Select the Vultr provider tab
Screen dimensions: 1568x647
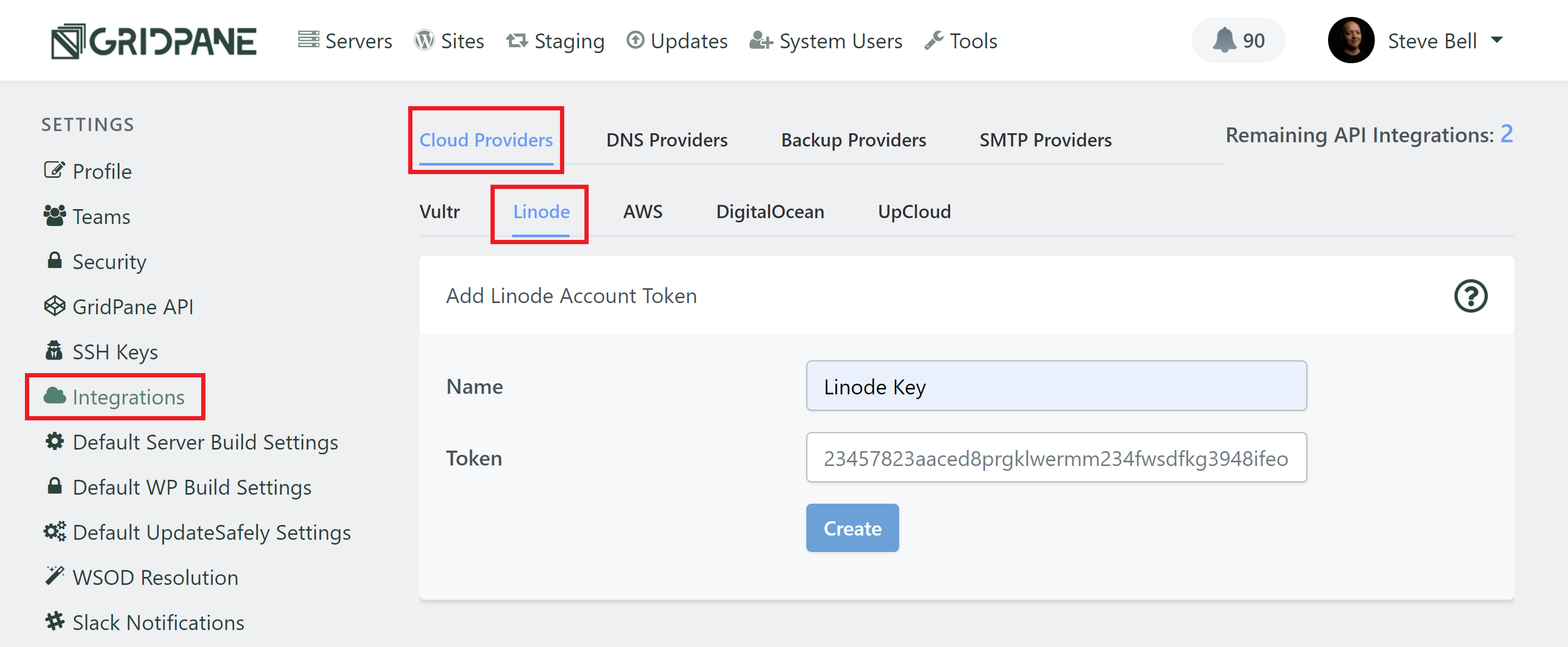pyautogui.click(x=440, y=212)
